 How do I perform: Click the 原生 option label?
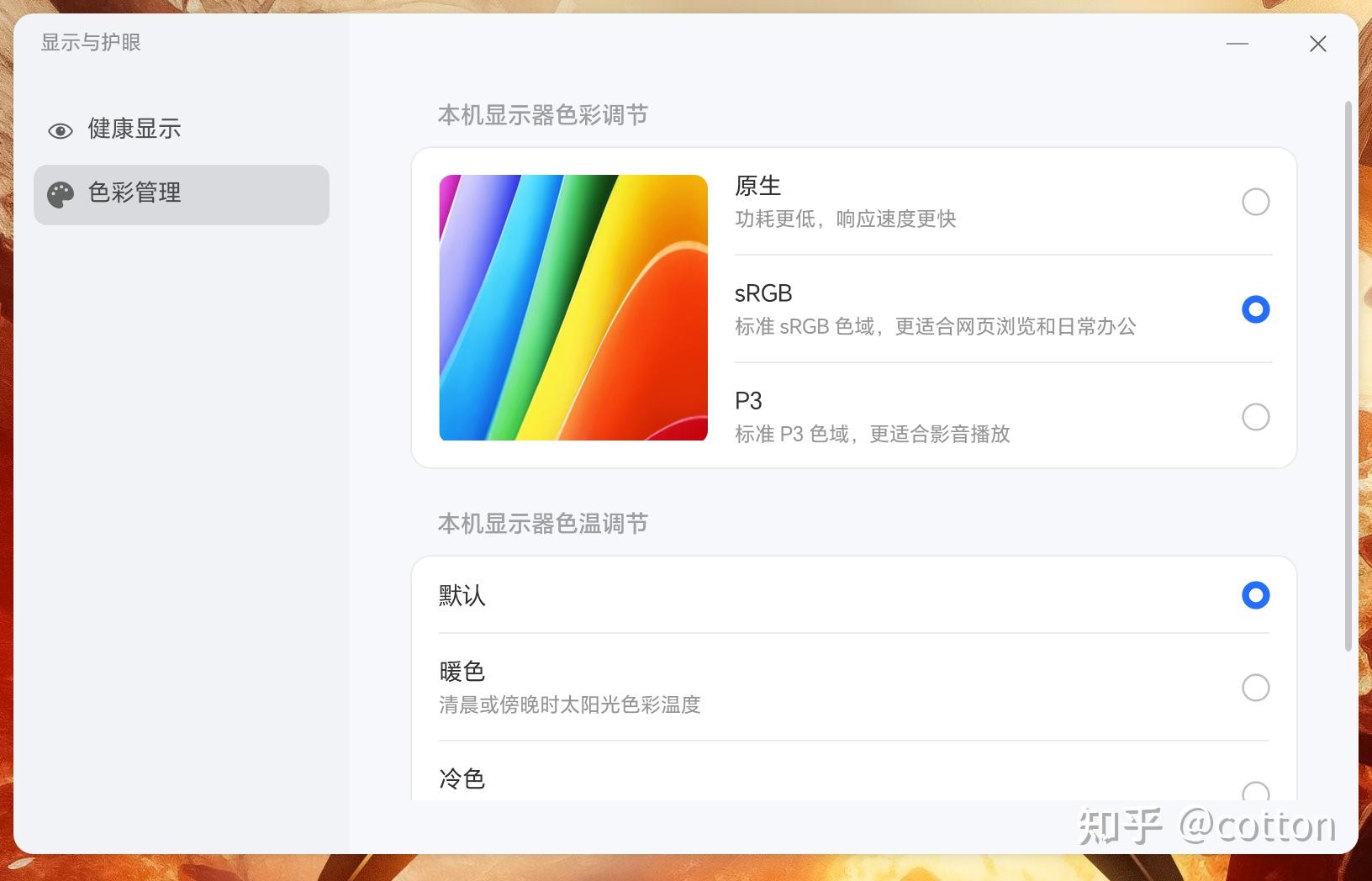pyautogui.click(x=758, y=186)
